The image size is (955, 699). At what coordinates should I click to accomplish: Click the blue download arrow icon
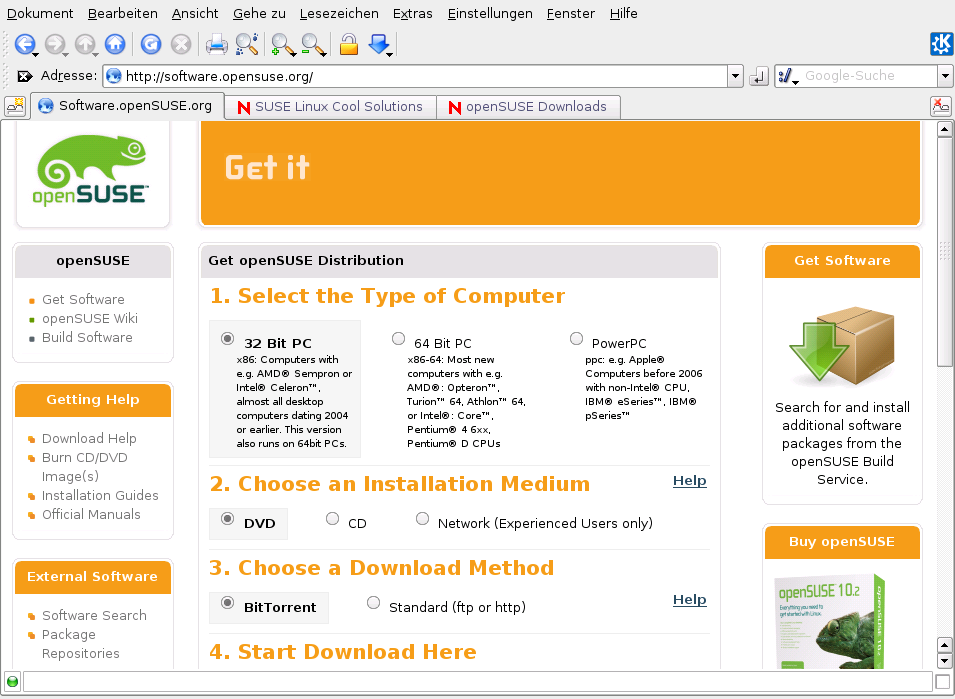[379, 44]
